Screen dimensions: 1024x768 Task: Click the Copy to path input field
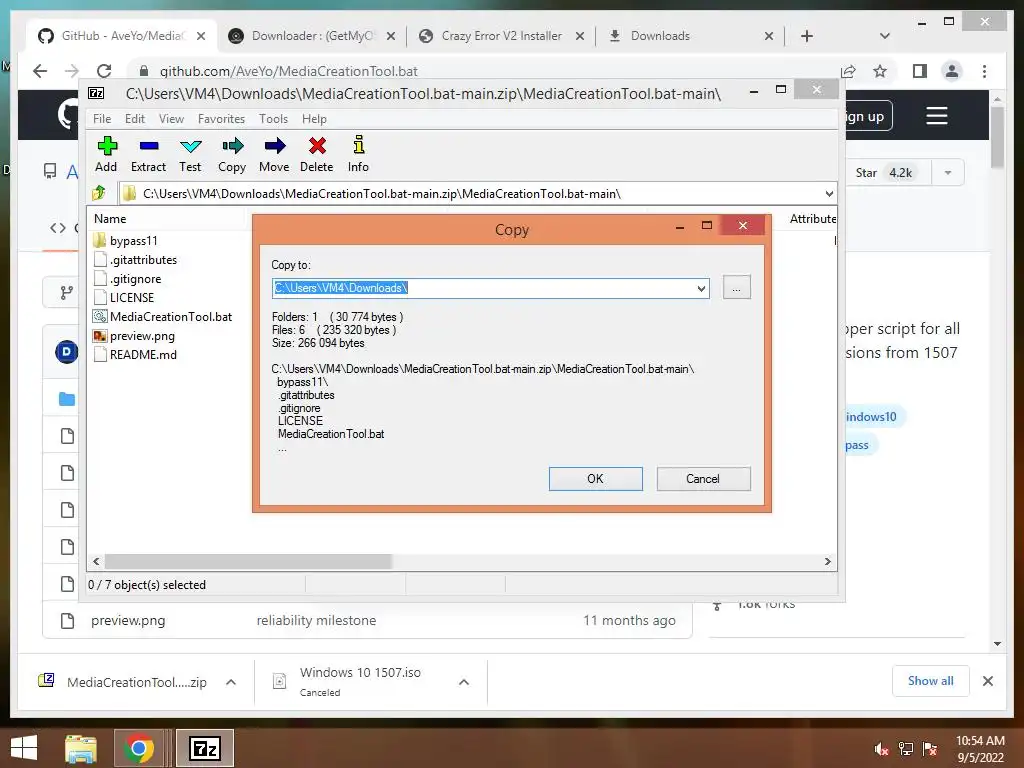[483, 288]
